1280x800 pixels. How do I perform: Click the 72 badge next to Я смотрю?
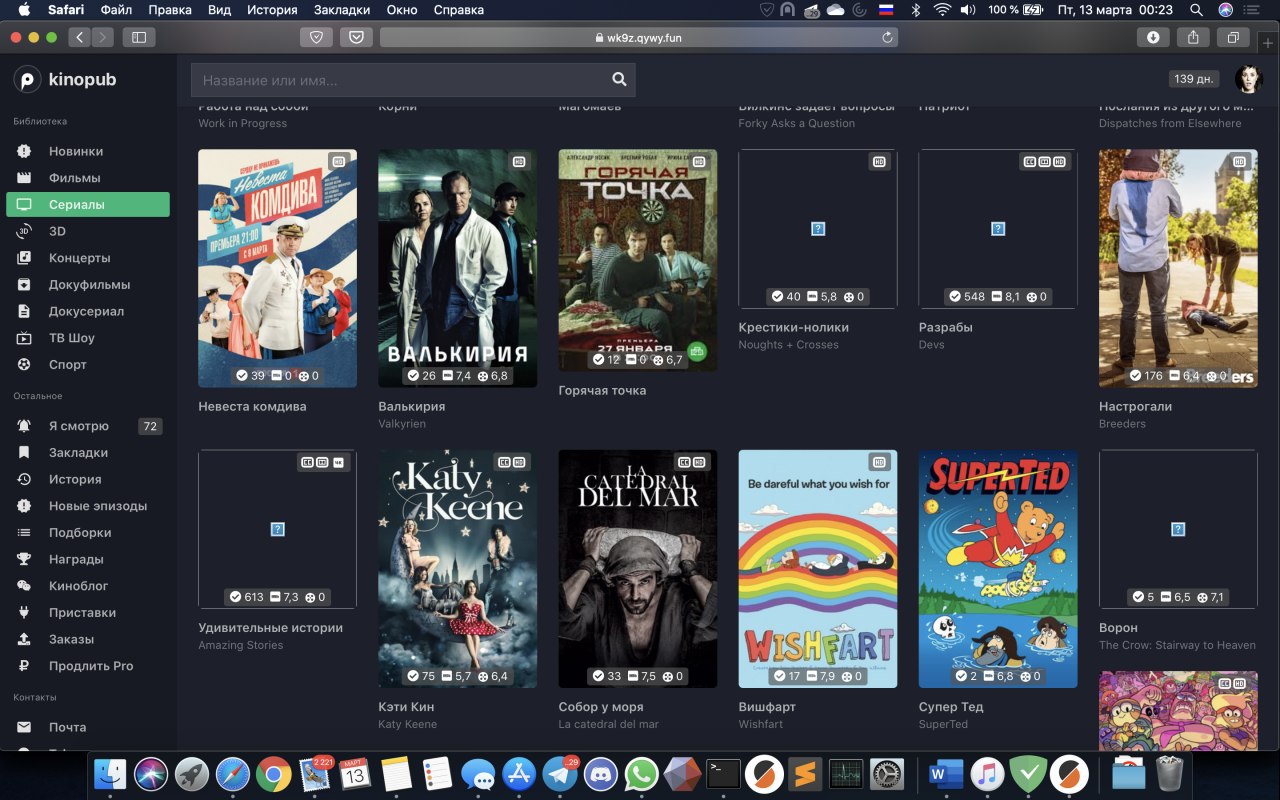pyautogui.click(x=150, y=426)
